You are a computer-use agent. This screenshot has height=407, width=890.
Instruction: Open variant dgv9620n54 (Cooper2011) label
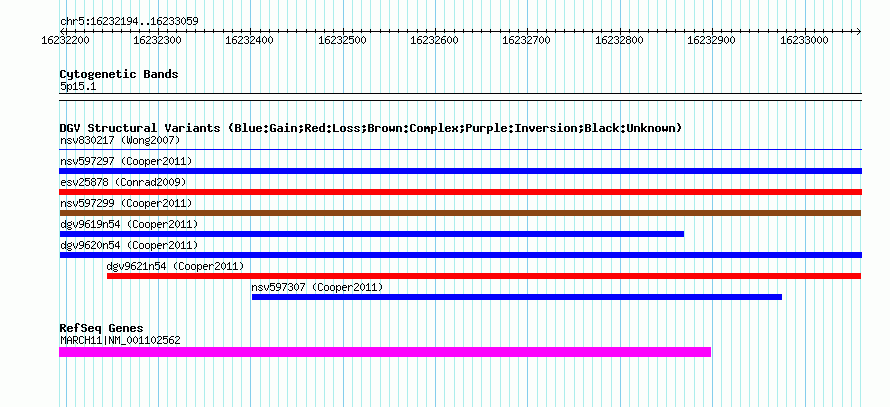(x=129, y=245)
